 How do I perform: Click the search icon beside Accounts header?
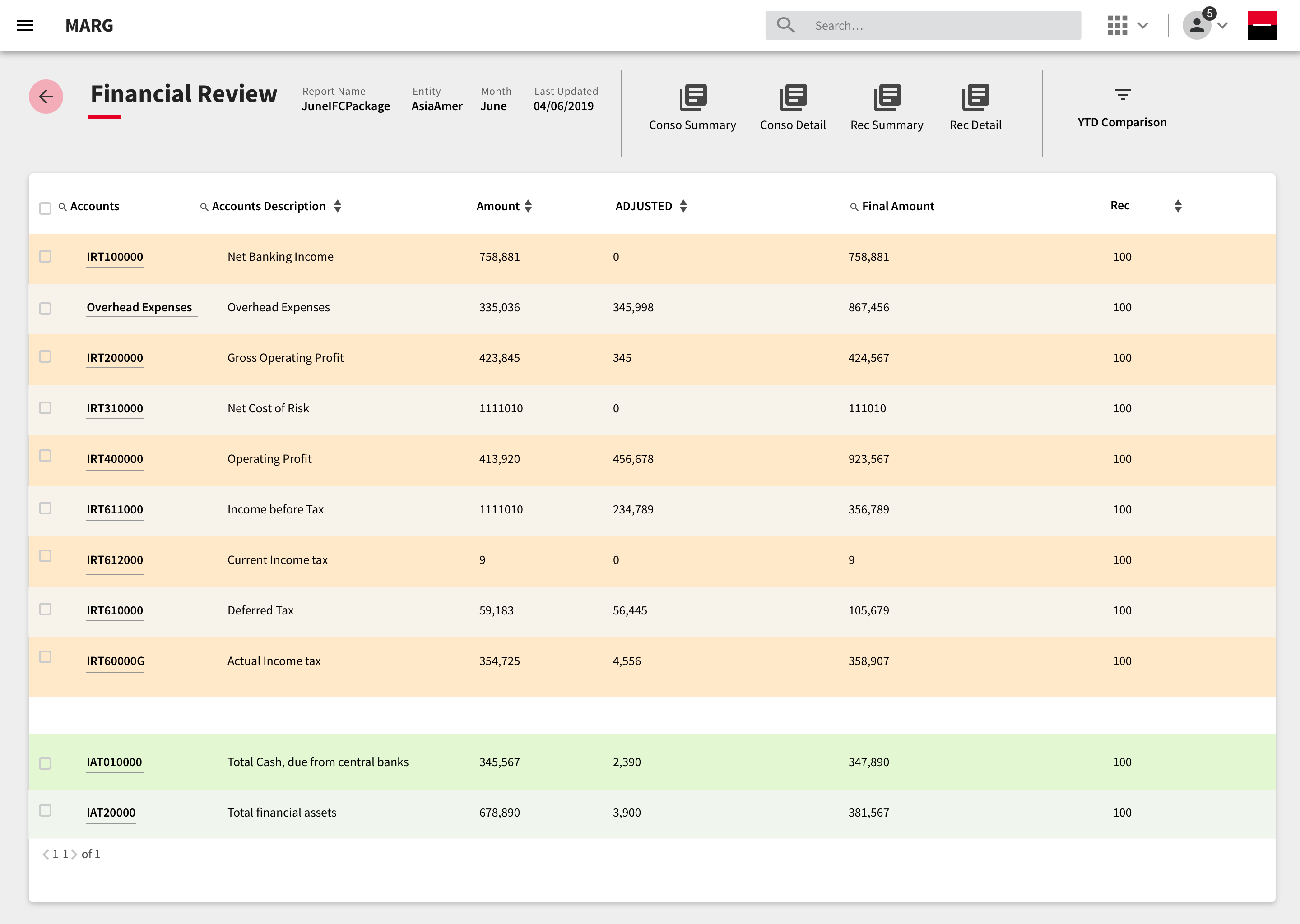[x=63, y=207]
